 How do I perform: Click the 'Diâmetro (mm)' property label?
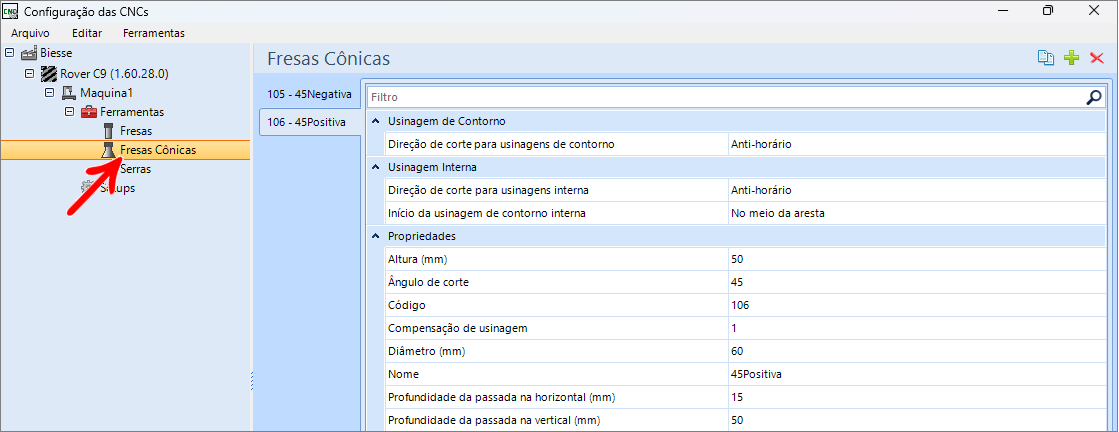pyautogui.click(x=426, y=351)
